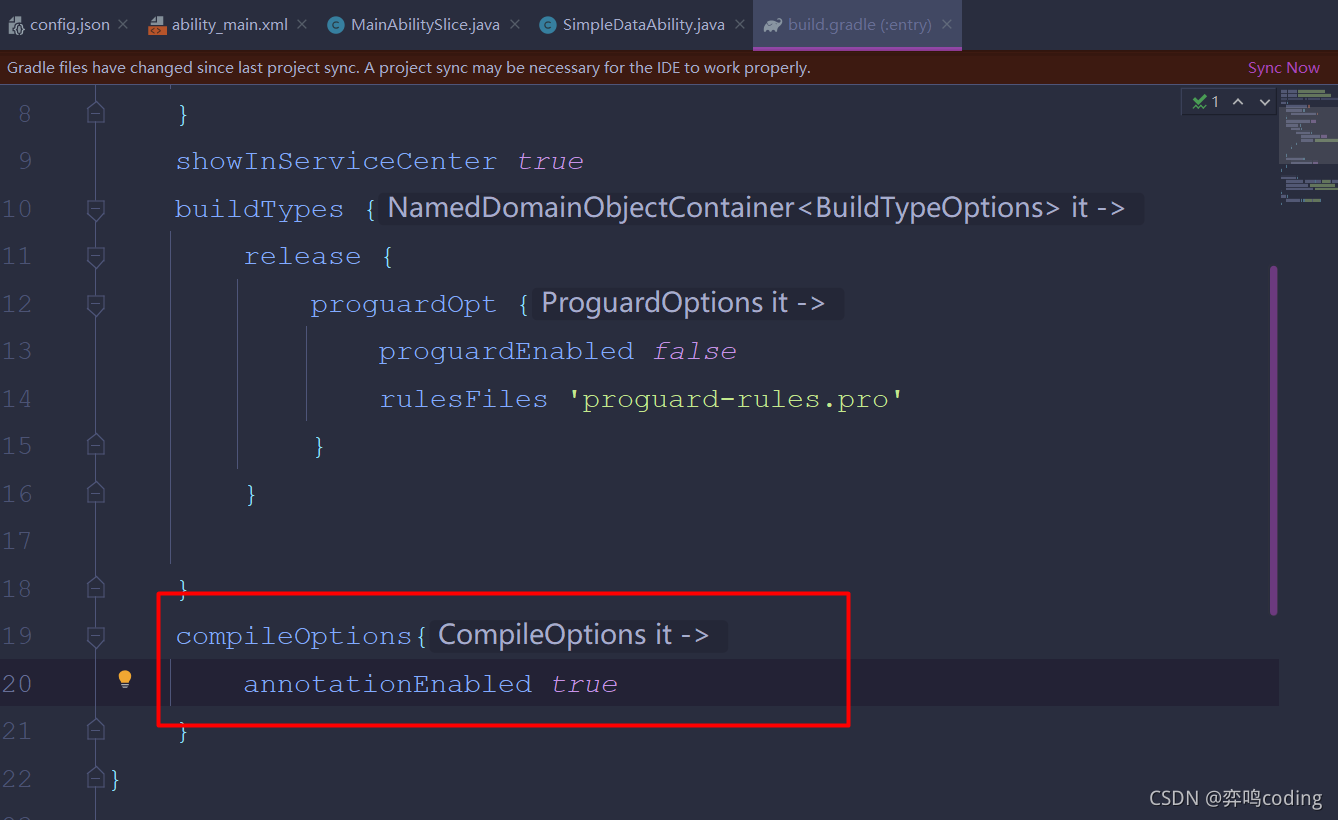The image size is (1338, 820).
Task: Go to previous highlighted problem arrow
Action: coord(1238,102)
